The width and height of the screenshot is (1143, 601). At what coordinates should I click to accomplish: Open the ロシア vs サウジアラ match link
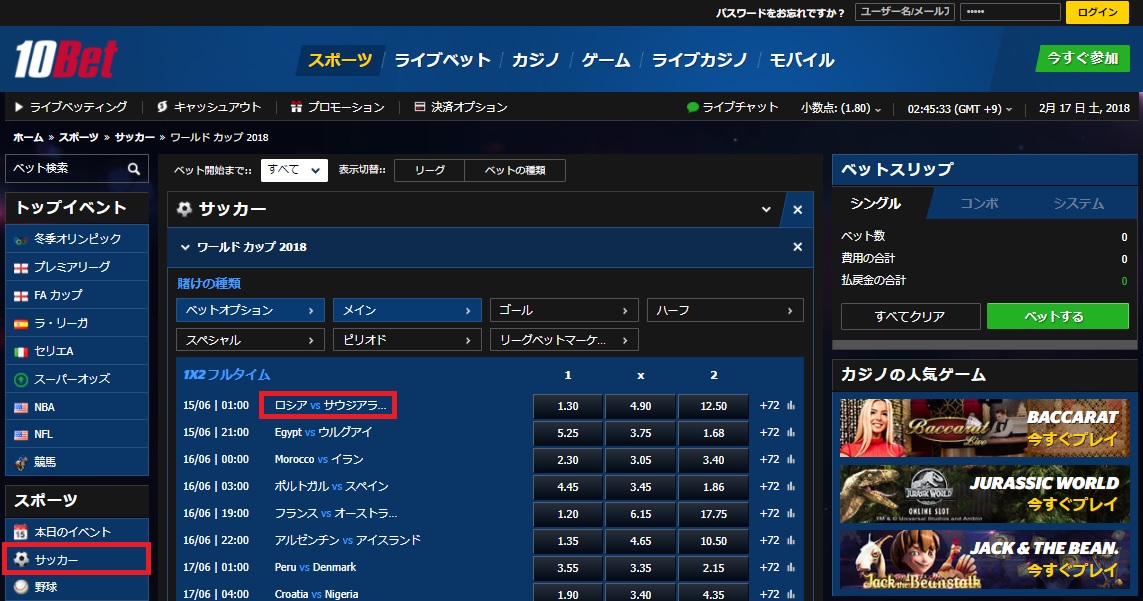point(330,406)
